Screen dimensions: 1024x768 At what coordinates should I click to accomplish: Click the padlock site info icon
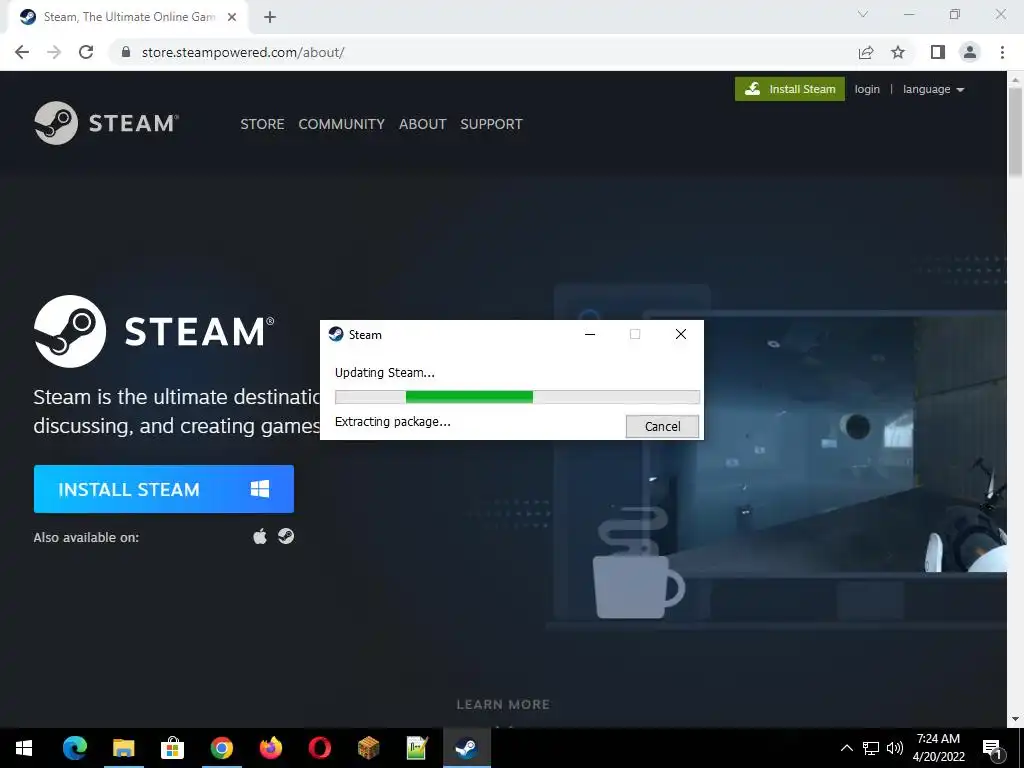click(x=126, y=52)
